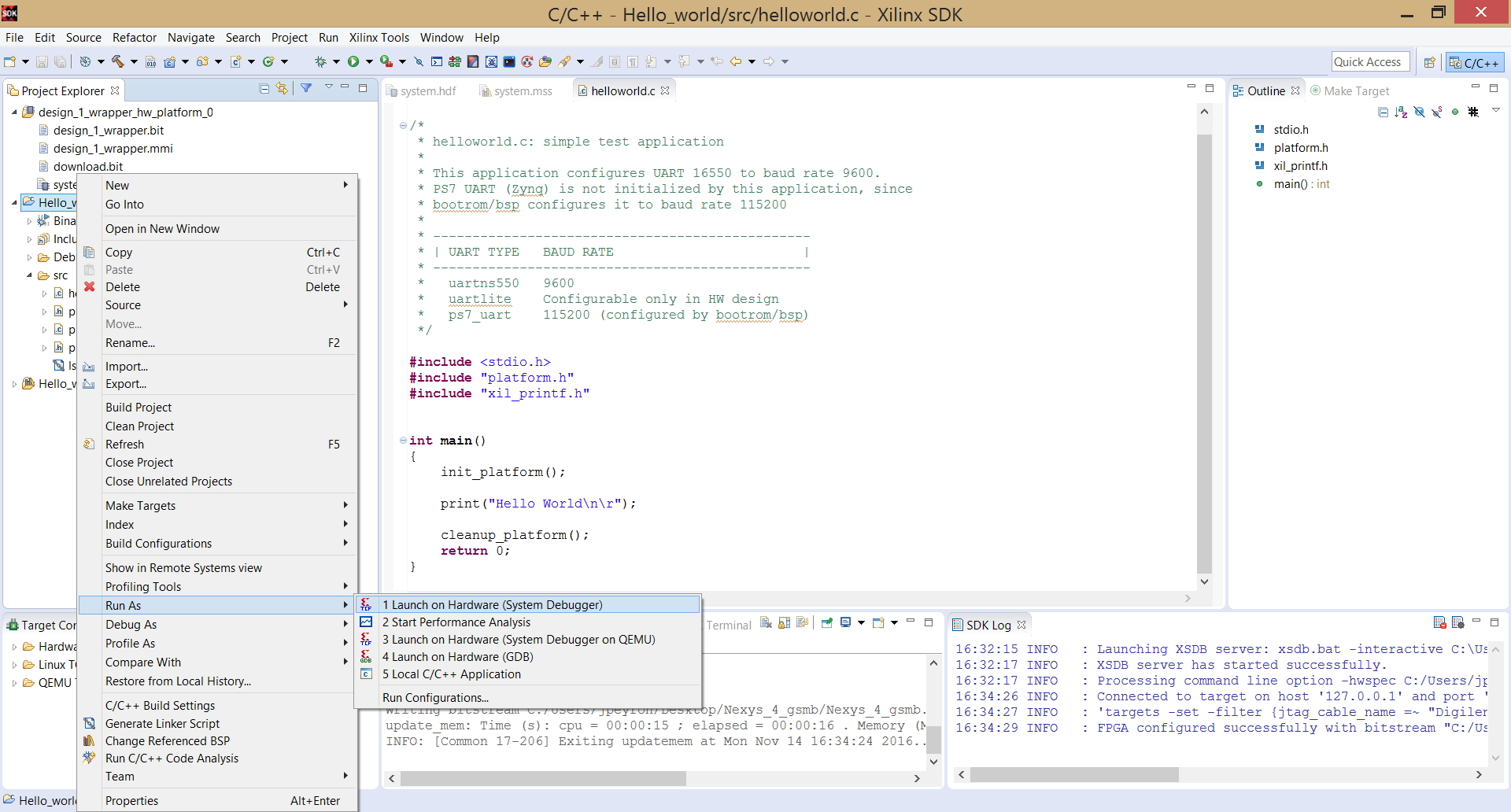Image resolution: width=1511 pixels, height=812 pixels.
Task: Click Build Project in context menu
Action: [x=218, y=408]
